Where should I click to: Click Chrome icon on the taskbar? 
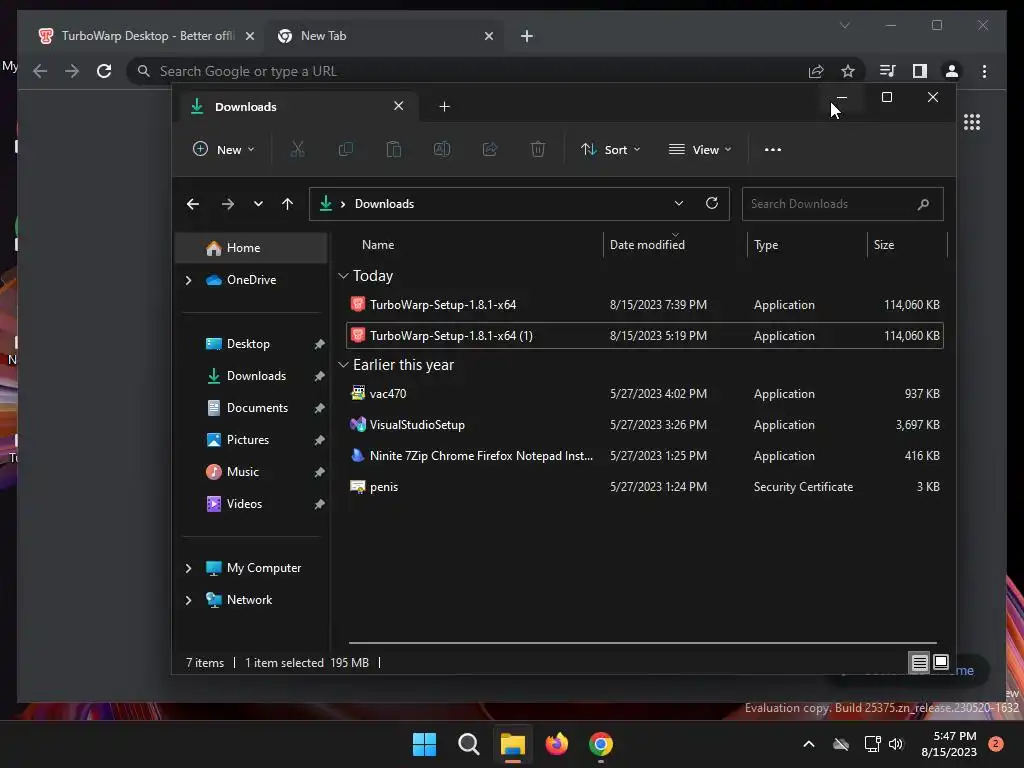[x=601, y=744]
